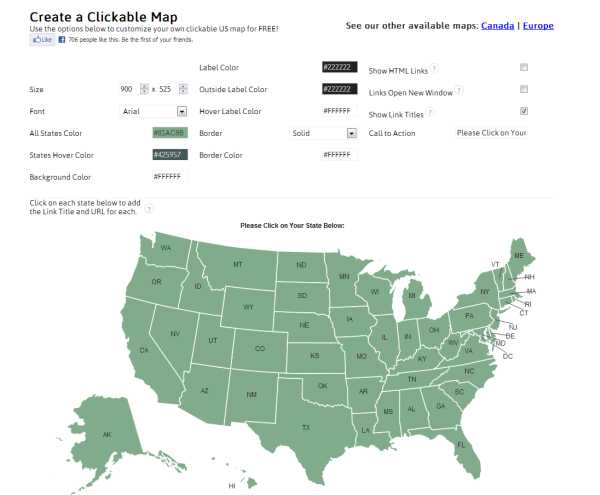Image resolution: width=600 pixels, height=495 pixels.
Task: Open the Europe map link
Action: click(538, 26)
